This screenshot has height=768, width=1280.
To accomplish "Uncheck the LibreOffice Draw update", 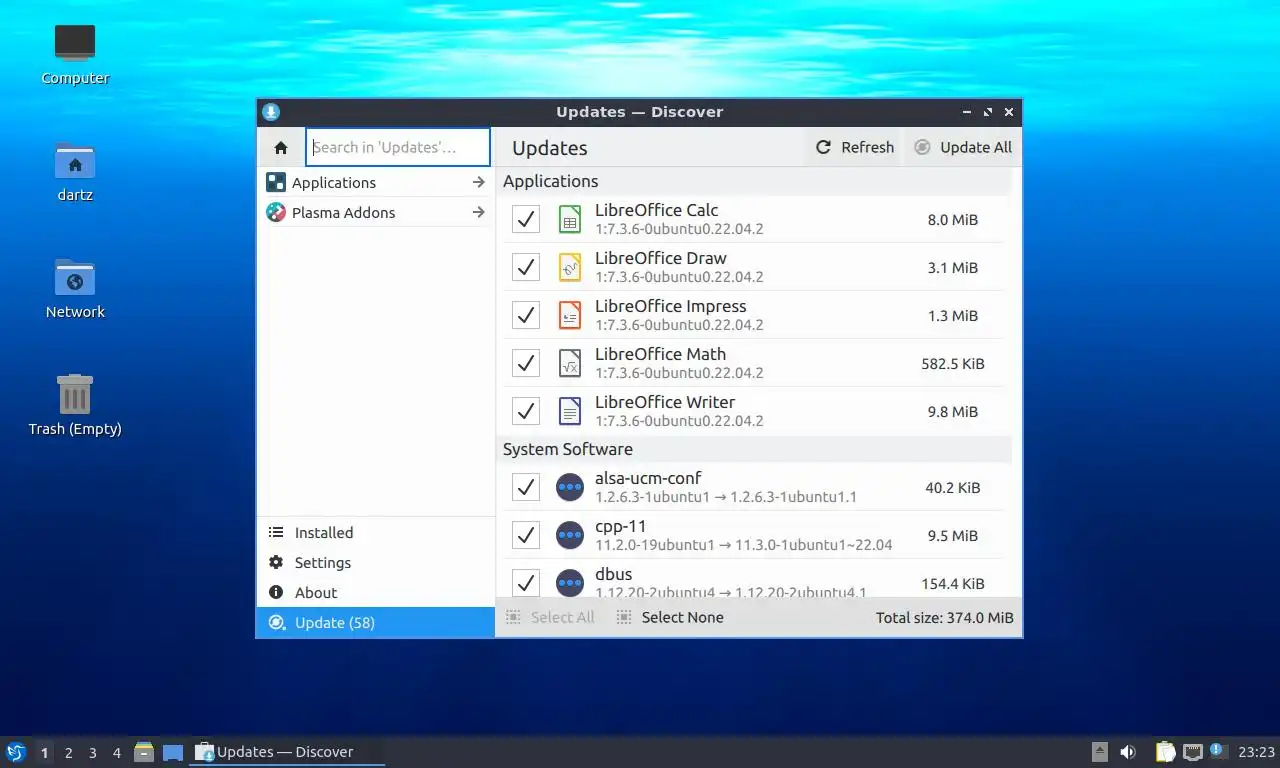I will click(526, 267).
